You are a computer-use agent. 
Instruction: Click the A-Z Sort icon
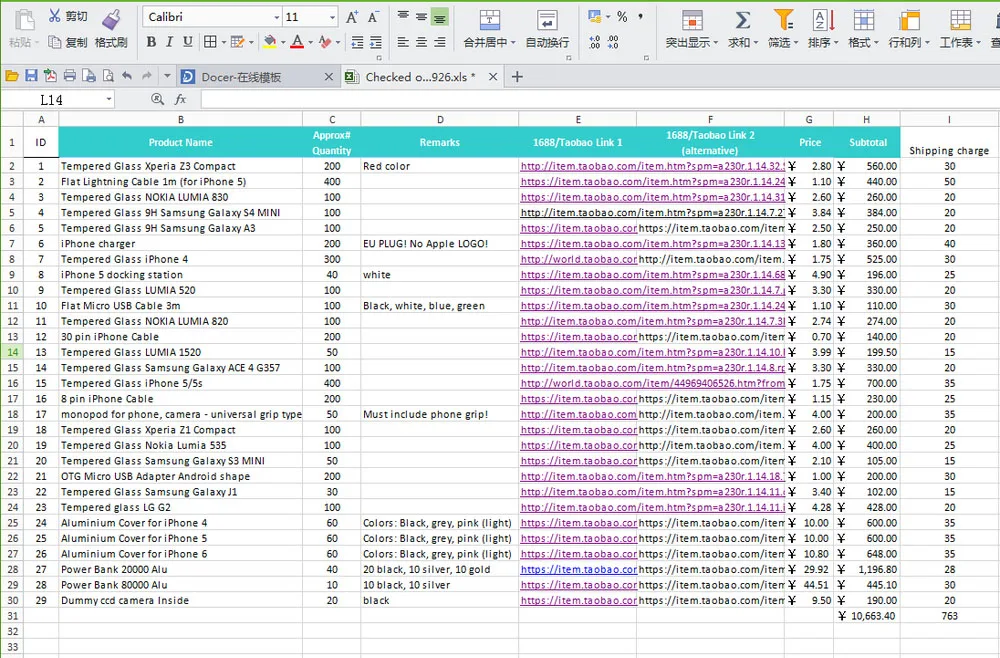[822, 20]
